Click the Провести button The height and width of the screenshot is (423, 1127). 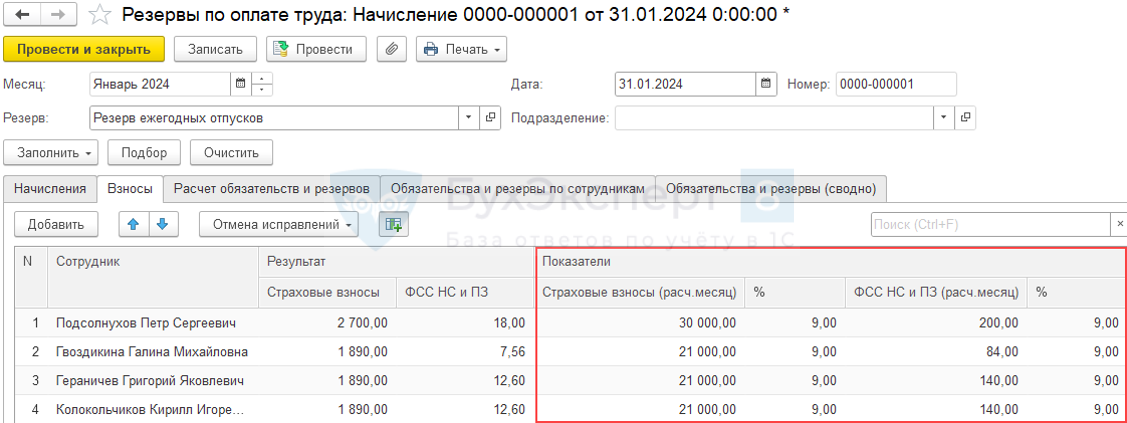[x=316, y=50]
